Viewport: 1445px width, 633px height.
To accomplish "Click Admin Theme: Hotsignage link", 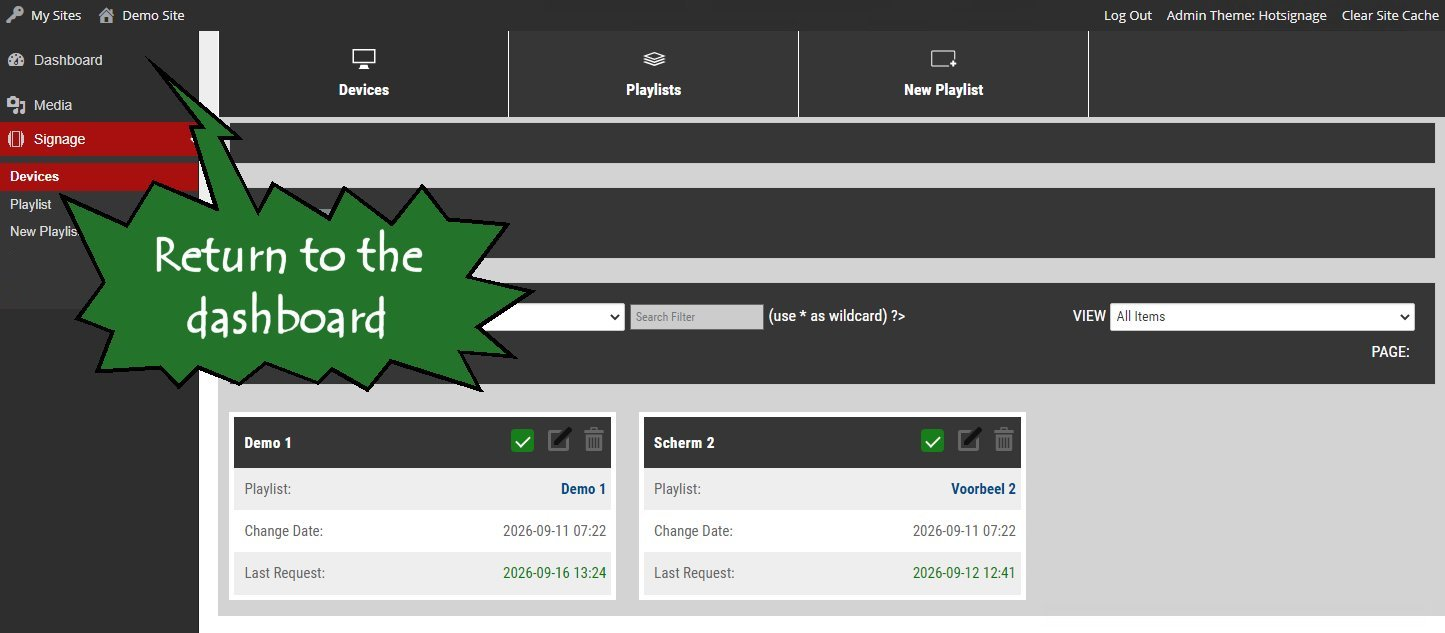I will click(1247, 15).
